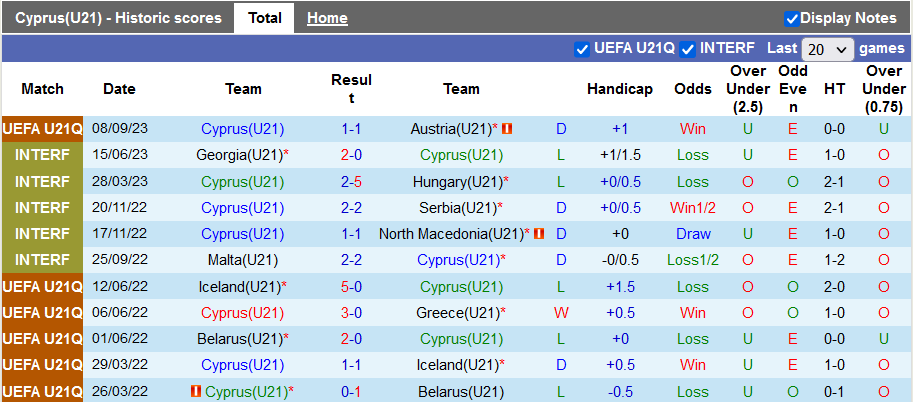Open Greece(U21) team link

pyautogui.click(x=458, y=313)
